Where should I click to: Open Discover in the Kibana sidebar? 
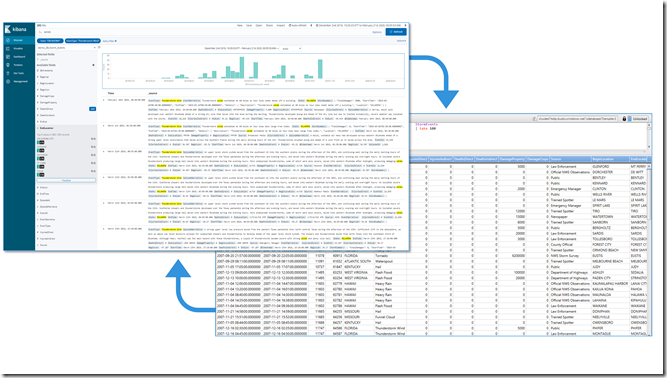(19, 40)
